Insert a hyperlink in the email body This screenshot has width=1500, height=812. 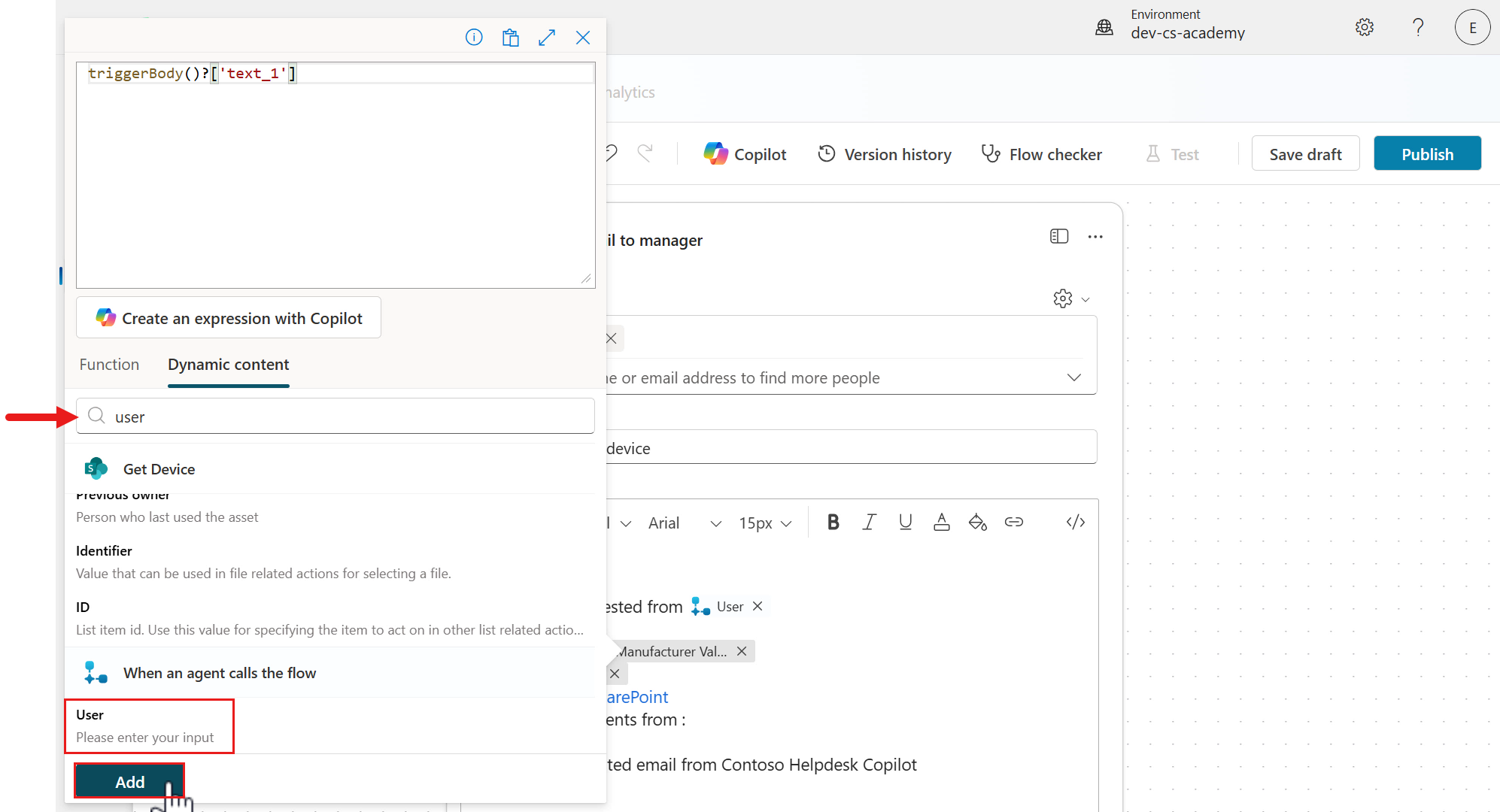[1014, 522]
